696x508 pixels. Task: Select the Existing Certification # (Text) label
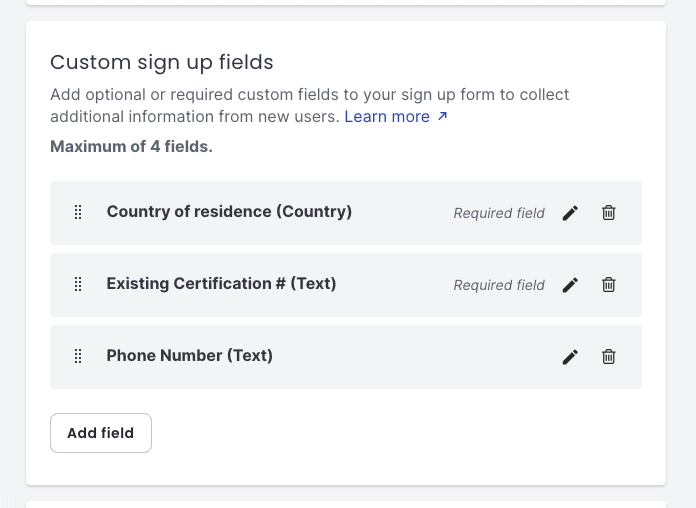221,284
